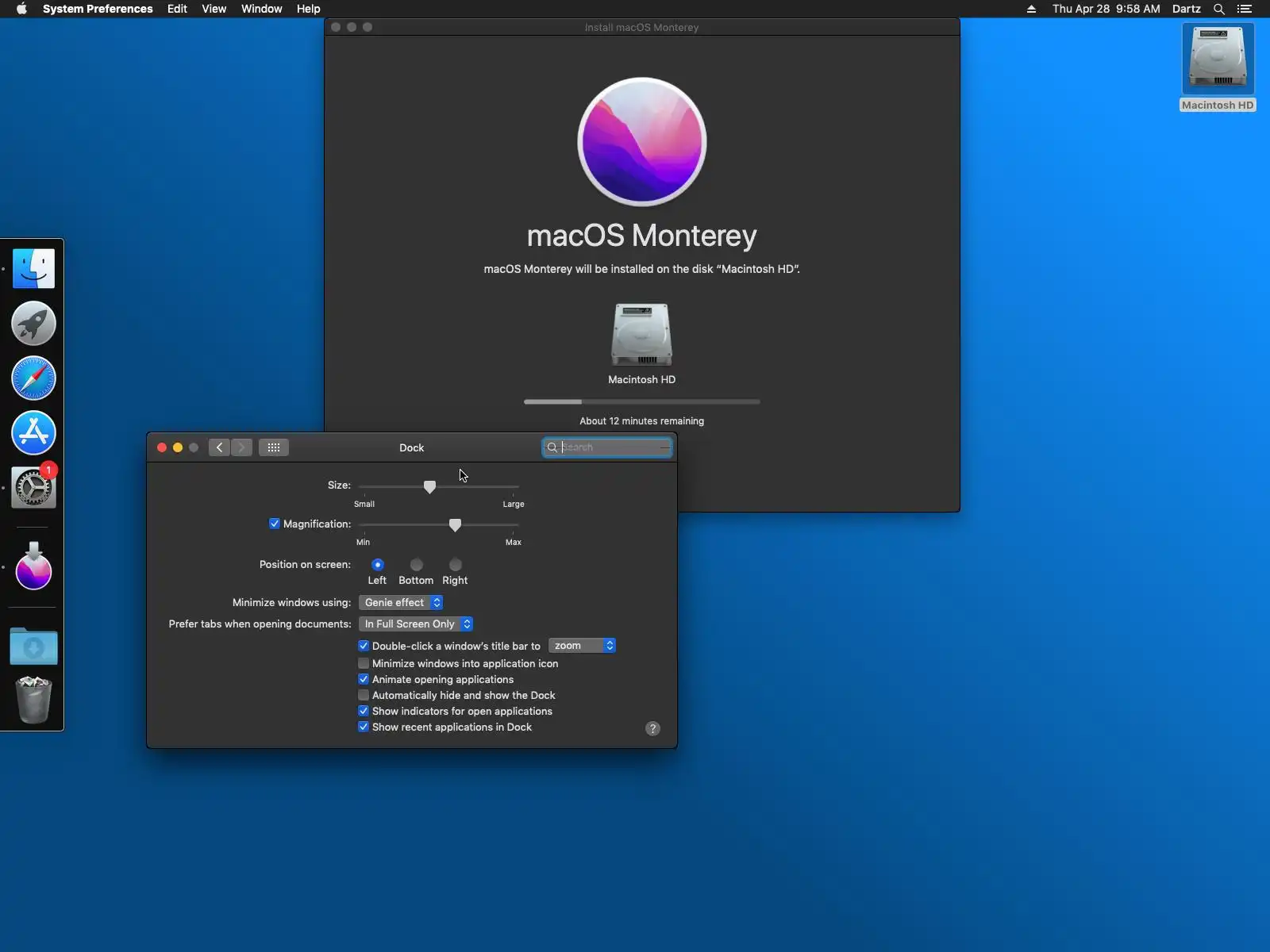Viewport: 1270px width, 952px height.
Task: Open the Edit menu
Action: coord(177,9)
